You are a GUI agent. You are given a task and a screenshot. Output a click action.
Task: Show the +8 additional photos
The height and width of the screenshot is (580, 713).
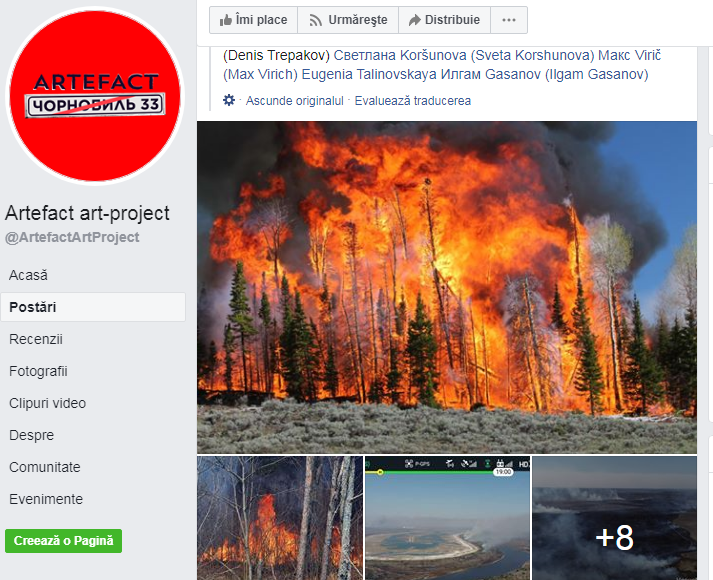tap(614, 518)
